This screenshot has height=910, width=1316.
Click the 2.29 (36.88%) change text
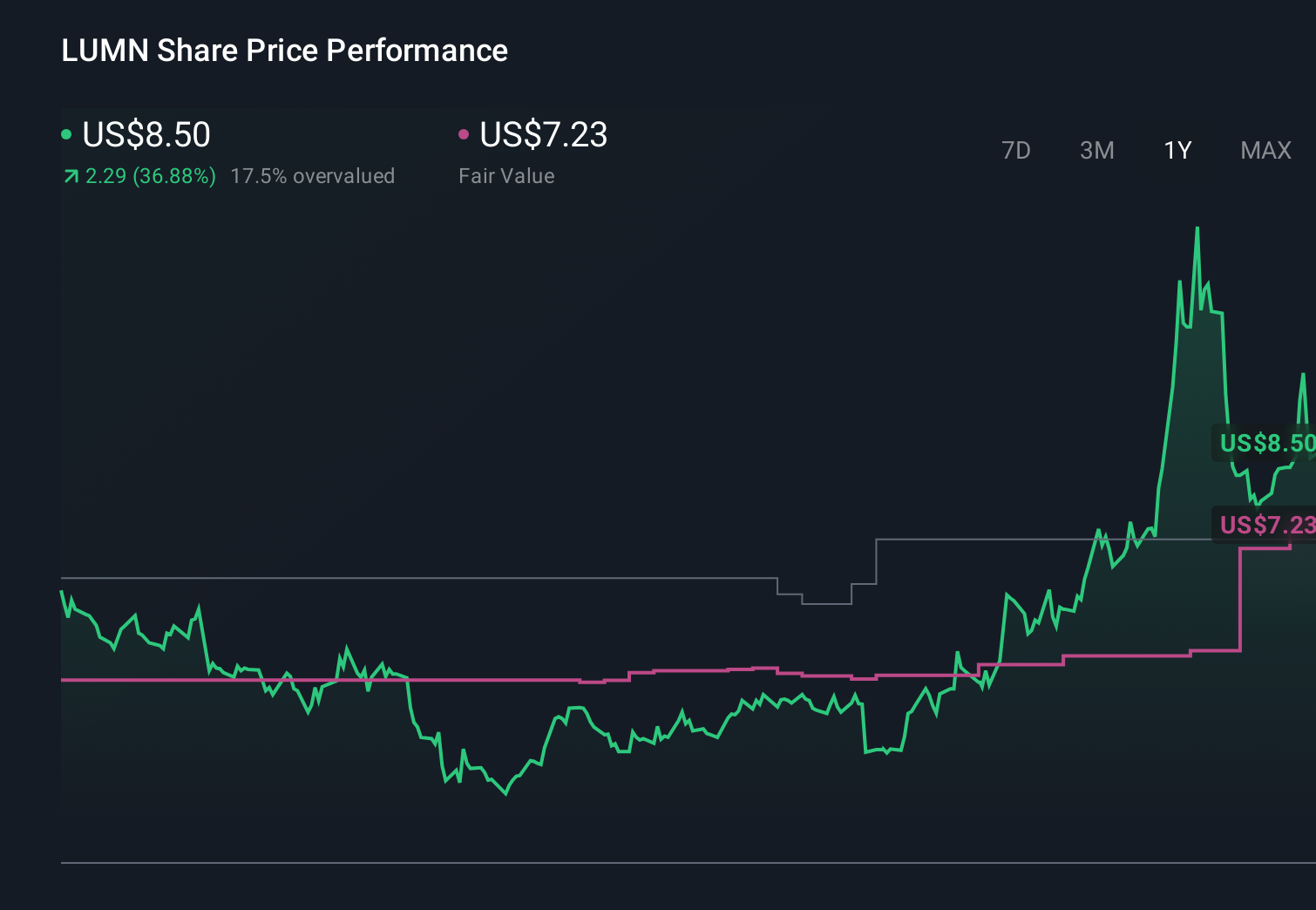(150, 176)
